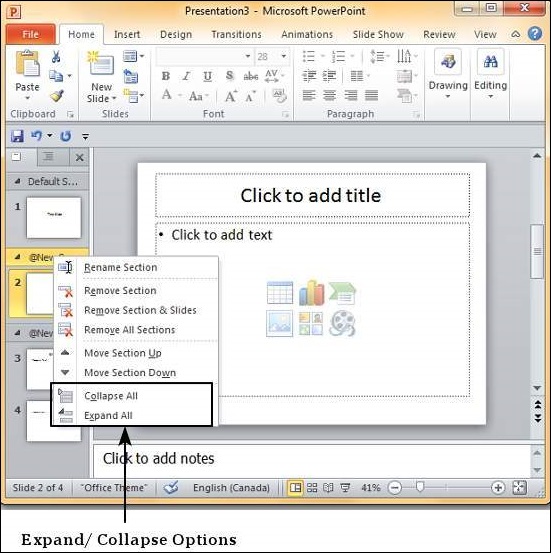Switch to Slide Sorter view
The width and height of the screenshot is (551, 553).
[312, 488]
